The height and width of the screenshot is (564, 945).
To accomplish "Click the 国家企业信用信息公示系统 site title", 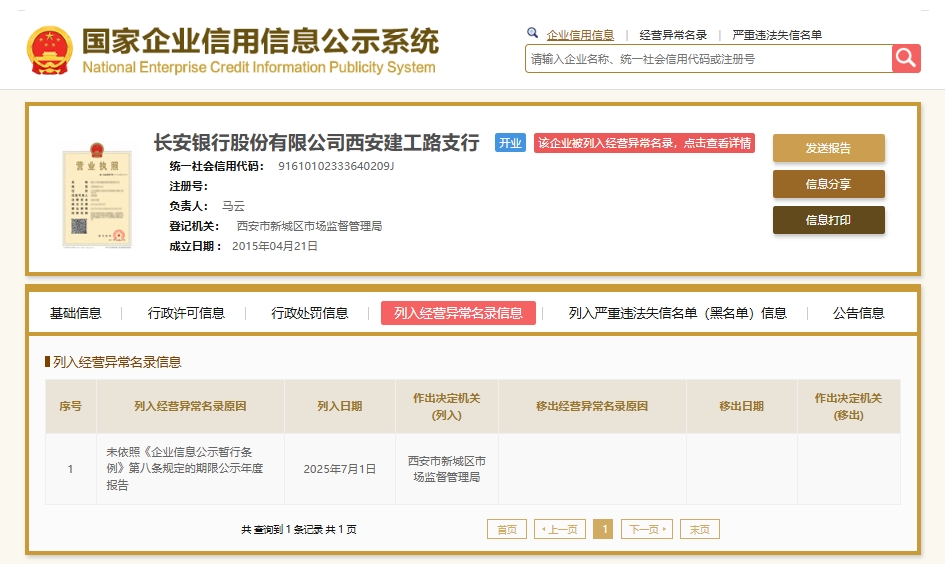I will (x=260, y=41).
